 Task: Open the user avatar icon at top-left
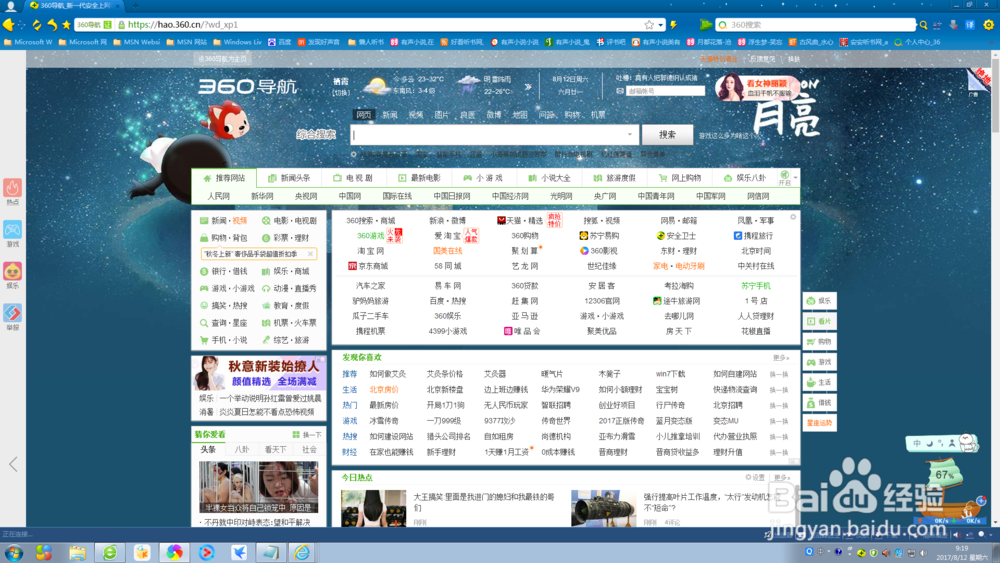[11, 6]
